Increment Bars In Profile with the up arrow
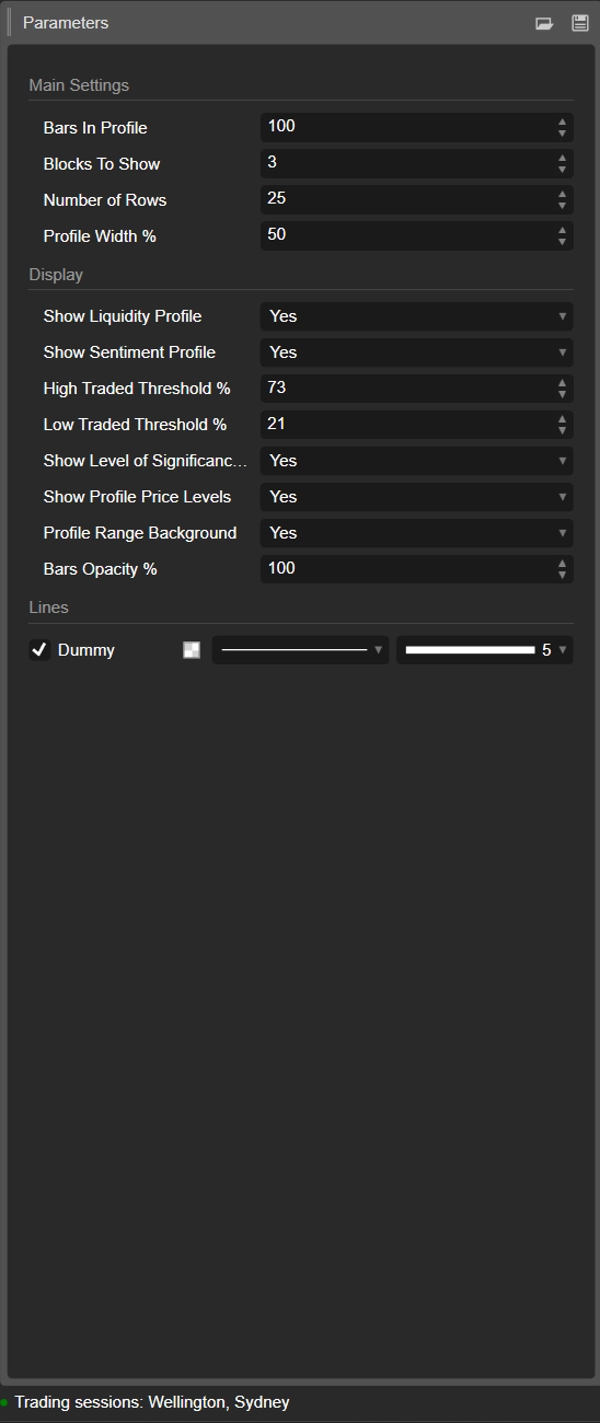The image size is (600, 1423). [562, 122]
